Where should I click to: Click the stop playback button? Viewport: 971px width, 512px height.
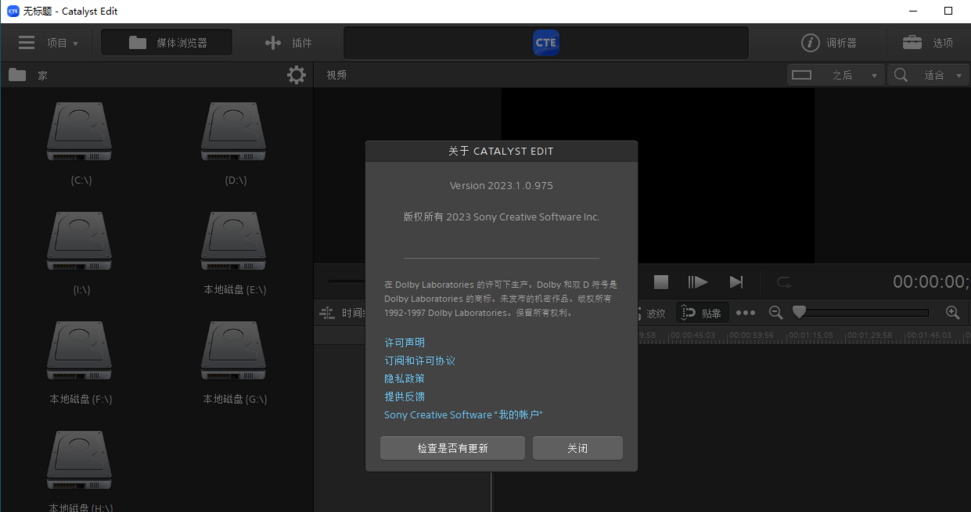tap(661, 282)
